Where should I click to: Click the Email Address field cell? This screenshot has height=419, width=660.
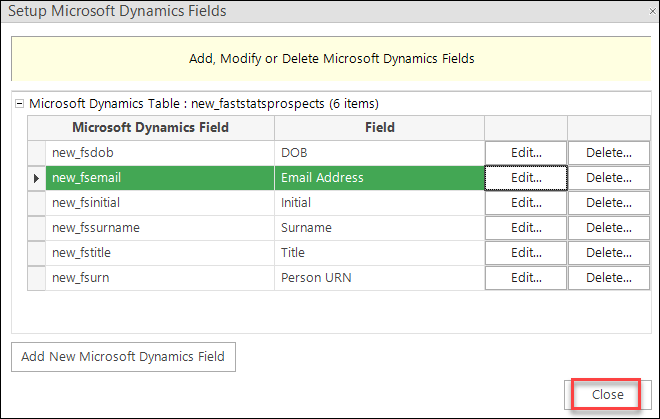(379, 178)
